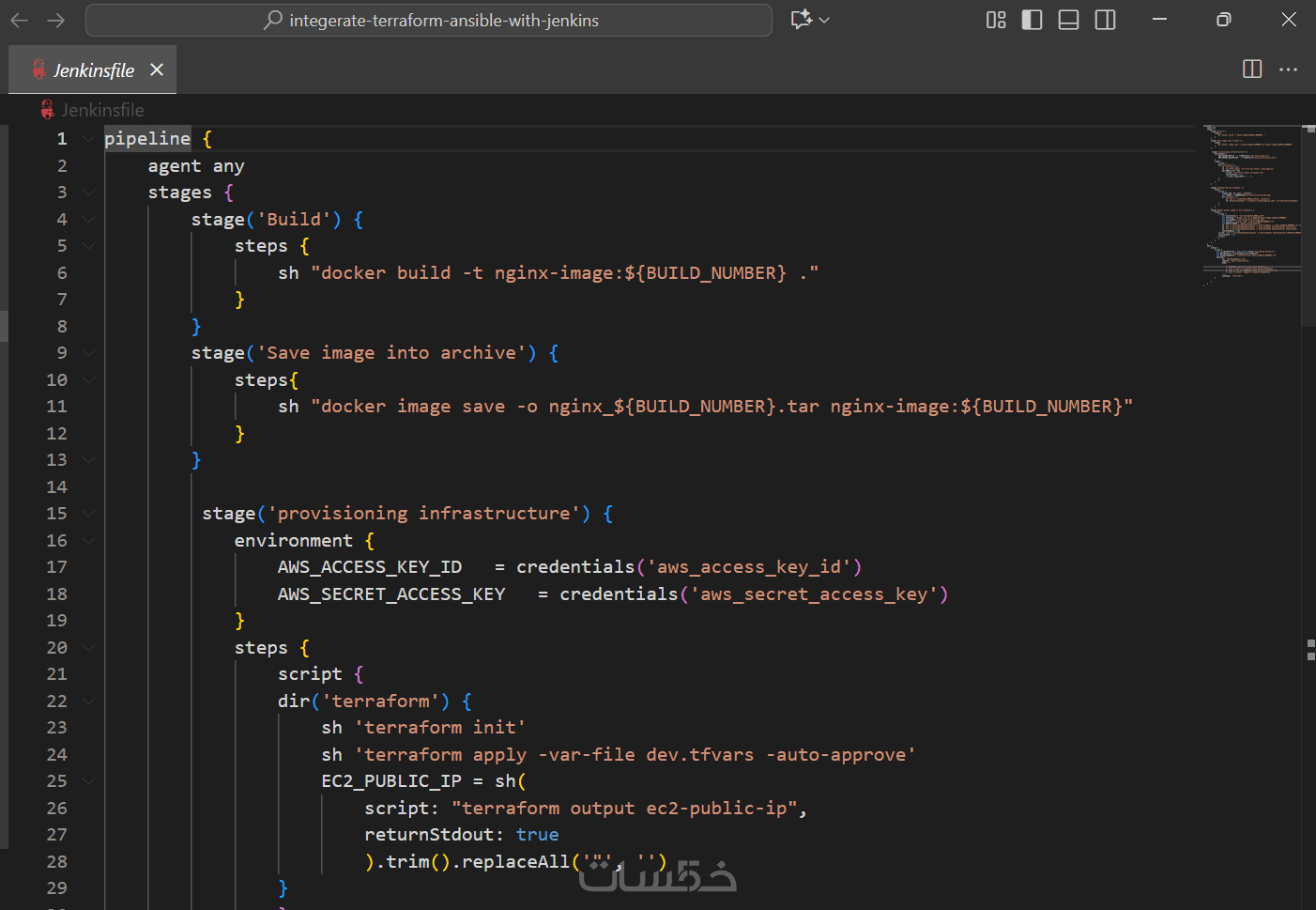Collapse the pipeline block on line 1
Image resolution: width=1316 pixels, height=910 pixels.
pos(88,139)
